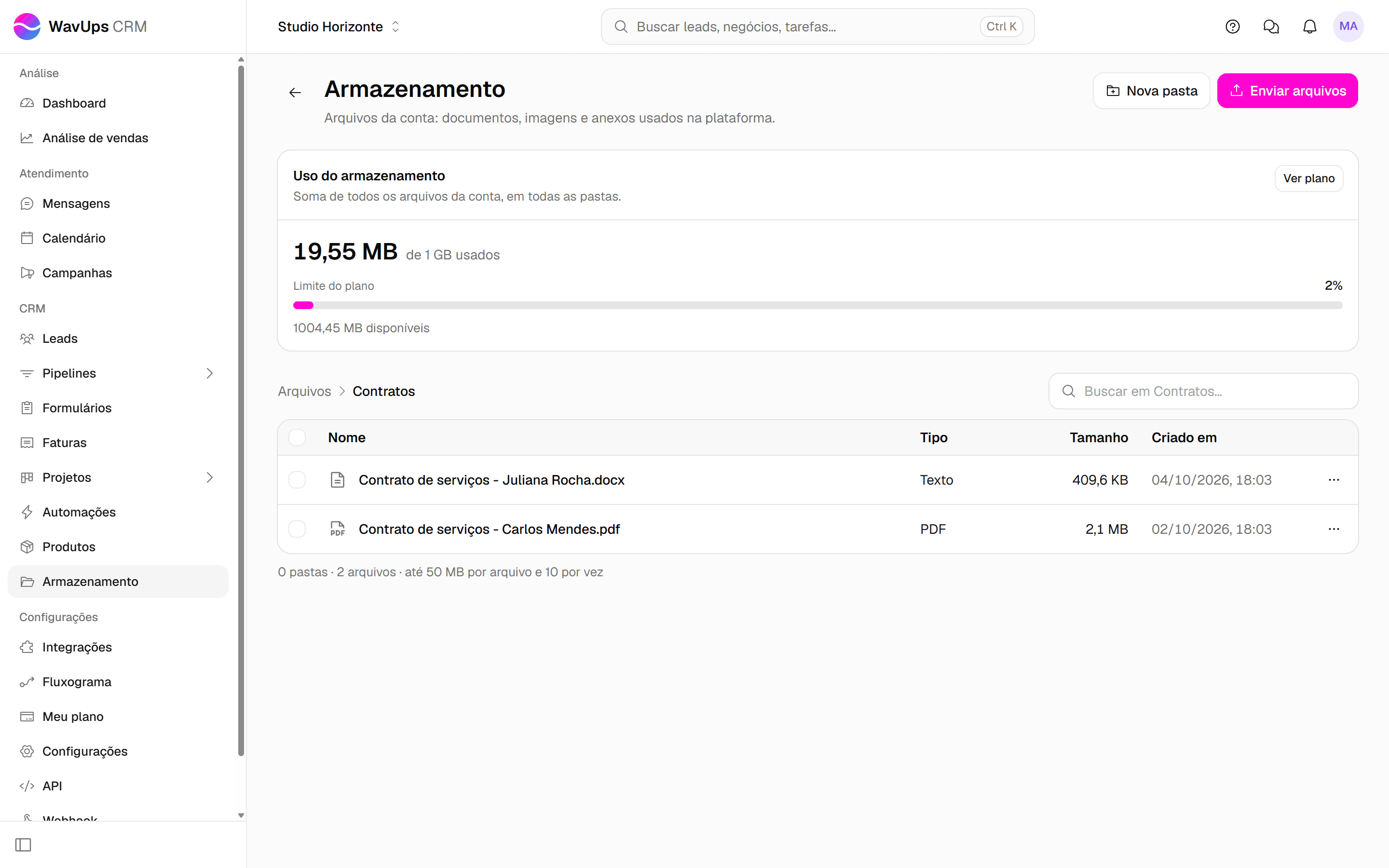Collapse sidebar with bottom panel icon
Image resolution: width=1389 pixels, height=868 pixels.
[23, 844]
